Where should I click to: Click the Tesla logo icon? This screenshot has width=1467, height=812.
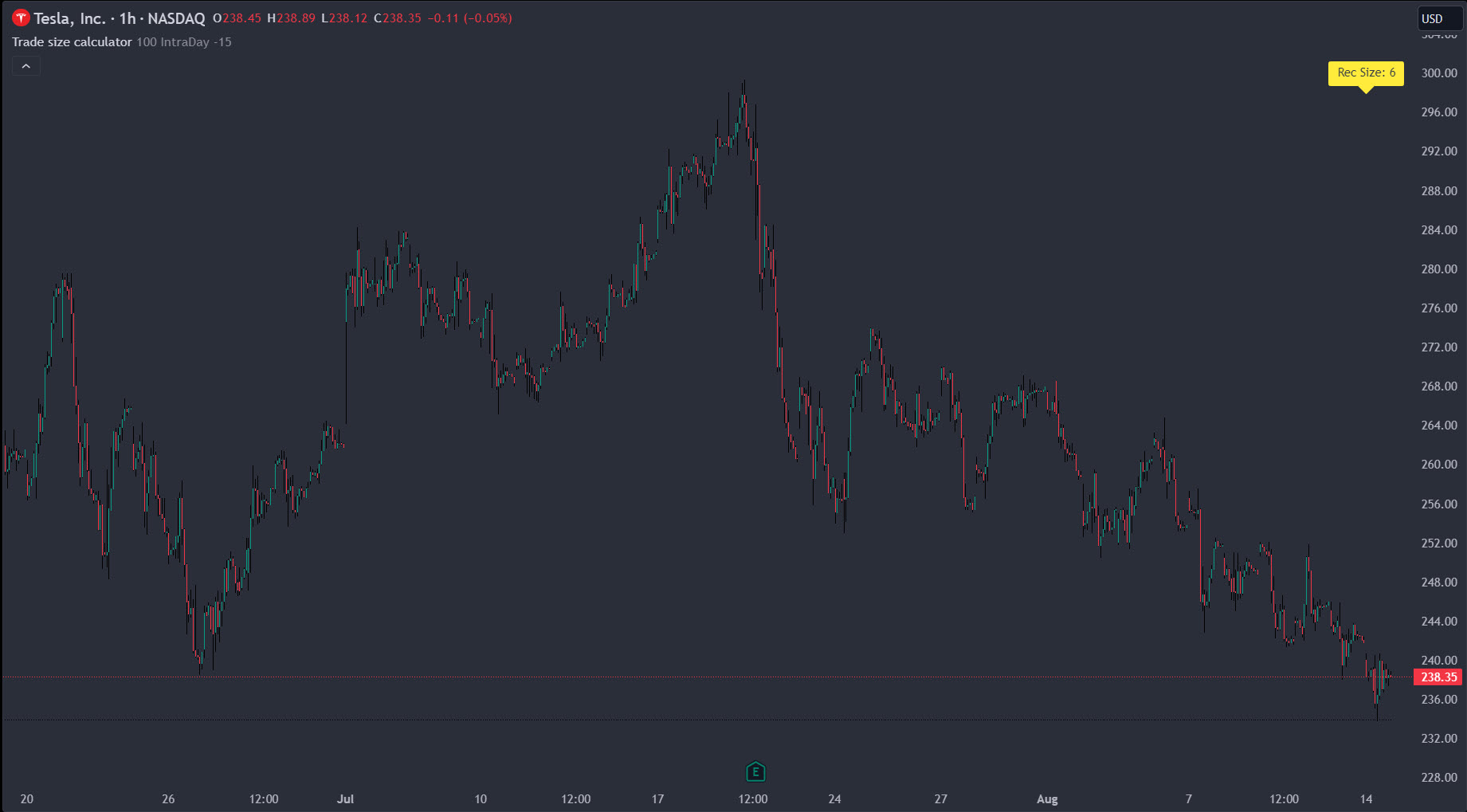point(21,16)
